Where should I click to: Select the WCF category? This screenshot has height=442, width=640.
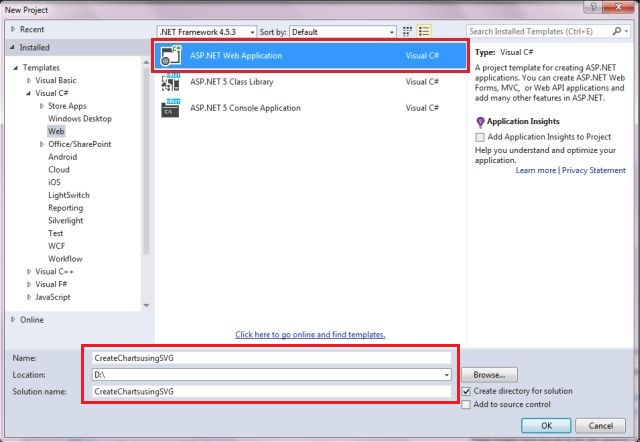point(56,246)
